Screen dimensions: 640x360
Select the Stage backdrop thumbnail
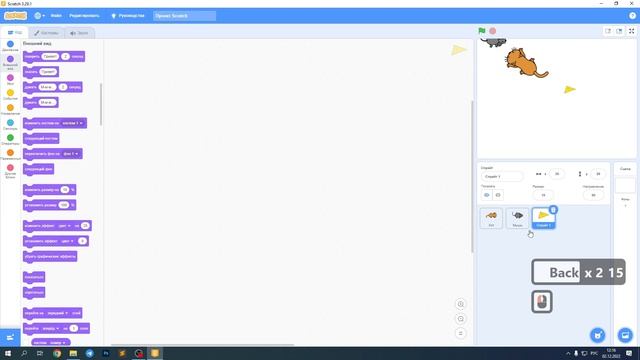625,185
